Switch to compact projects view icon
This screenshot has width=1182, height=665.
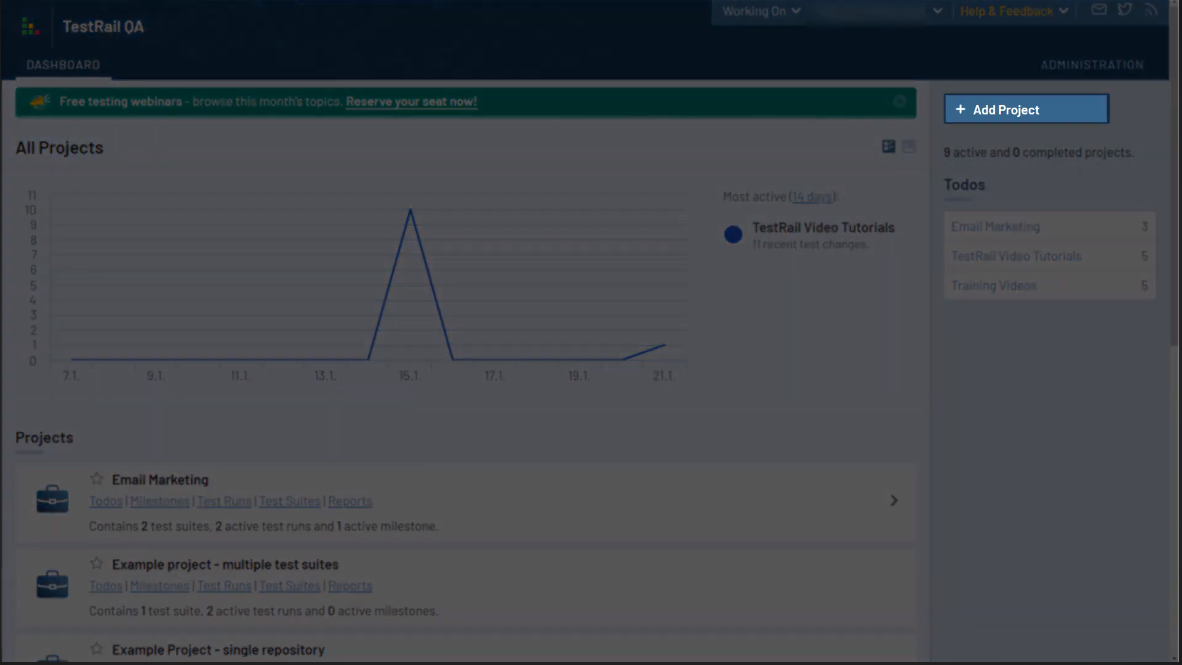[x=909, y=147]
